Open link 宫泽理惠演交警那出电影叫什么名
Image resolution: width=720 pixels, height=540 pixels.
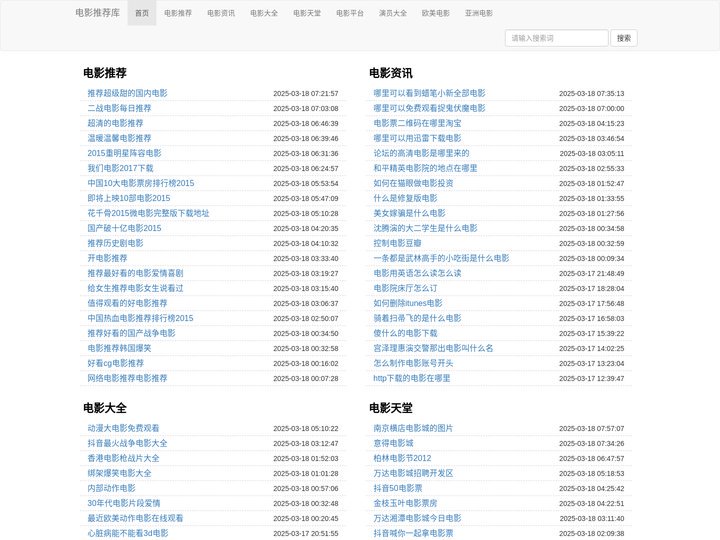pyautogui.click(x=433, y=348)
